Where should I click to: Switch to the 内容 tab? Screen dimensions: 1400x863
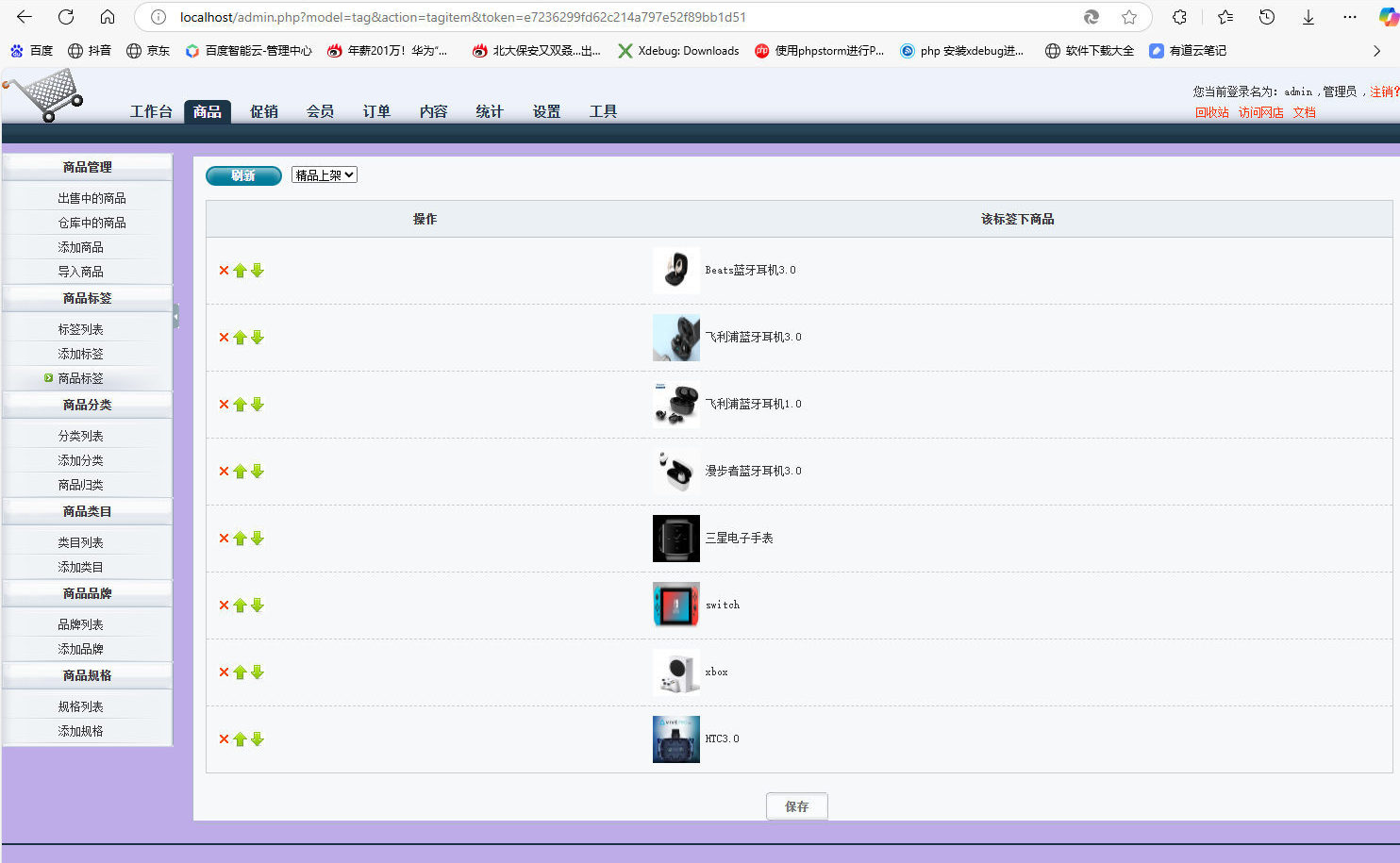point(434,111)
